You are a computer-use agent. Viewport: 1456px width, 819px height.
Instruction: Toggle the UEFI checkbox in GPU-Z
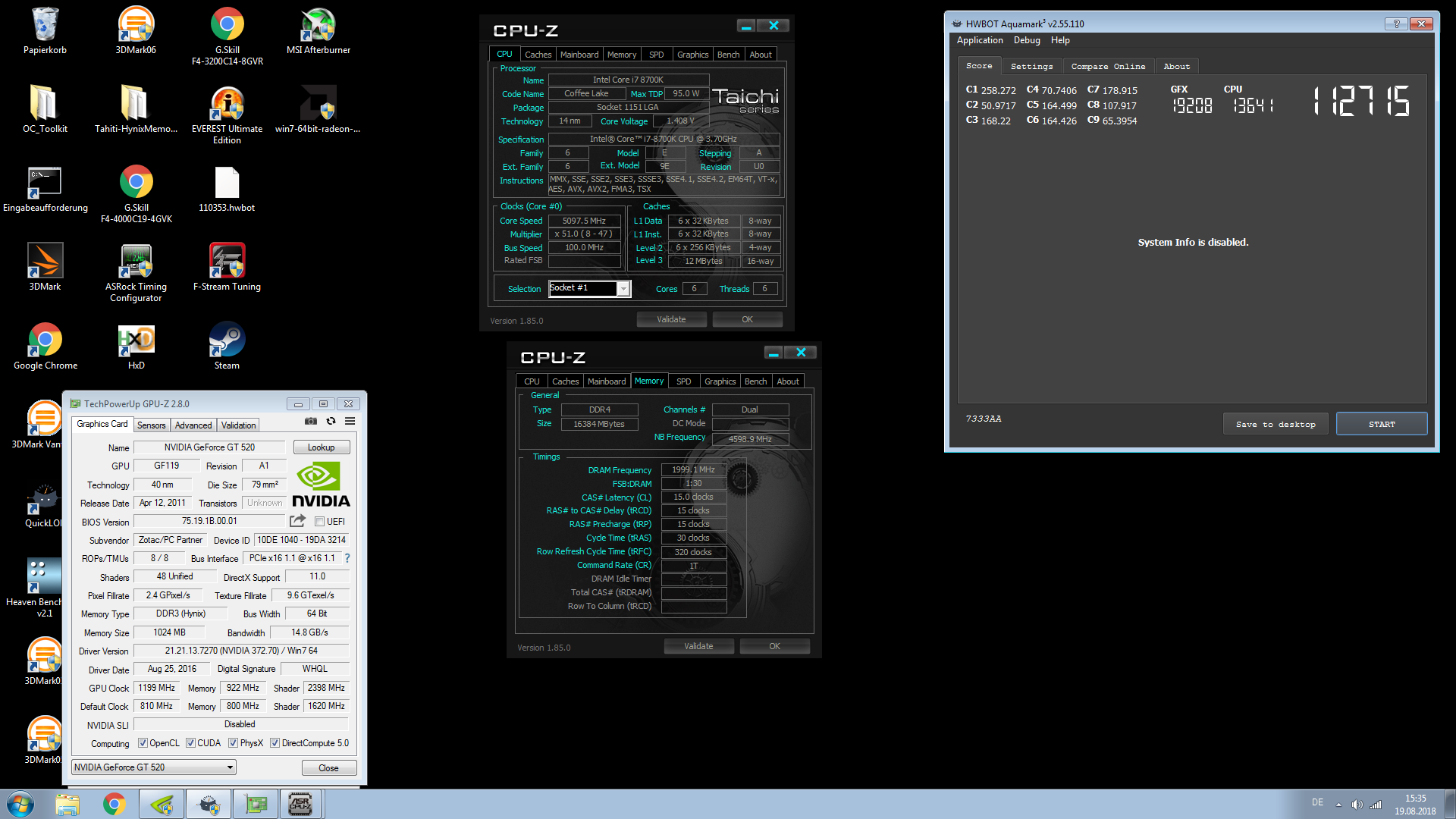(x=320, y=522)
